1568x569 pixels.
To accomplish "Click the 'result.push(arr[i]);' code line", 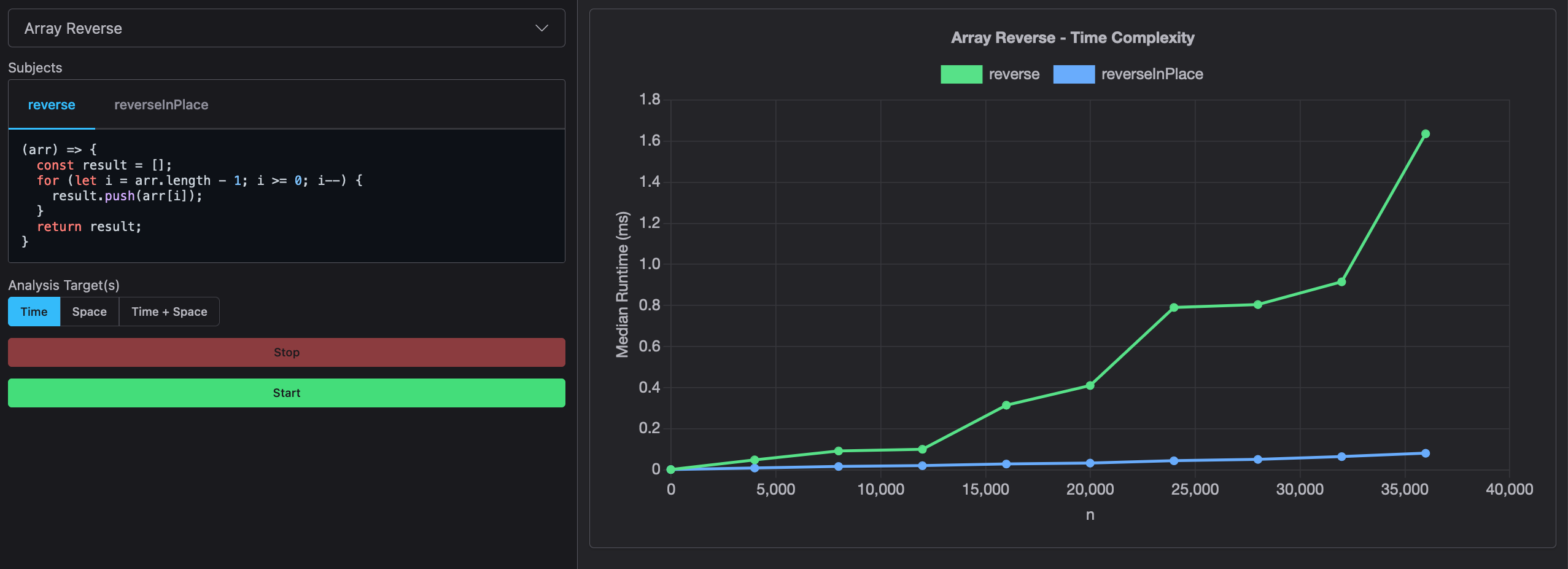I will pos(127,196).
